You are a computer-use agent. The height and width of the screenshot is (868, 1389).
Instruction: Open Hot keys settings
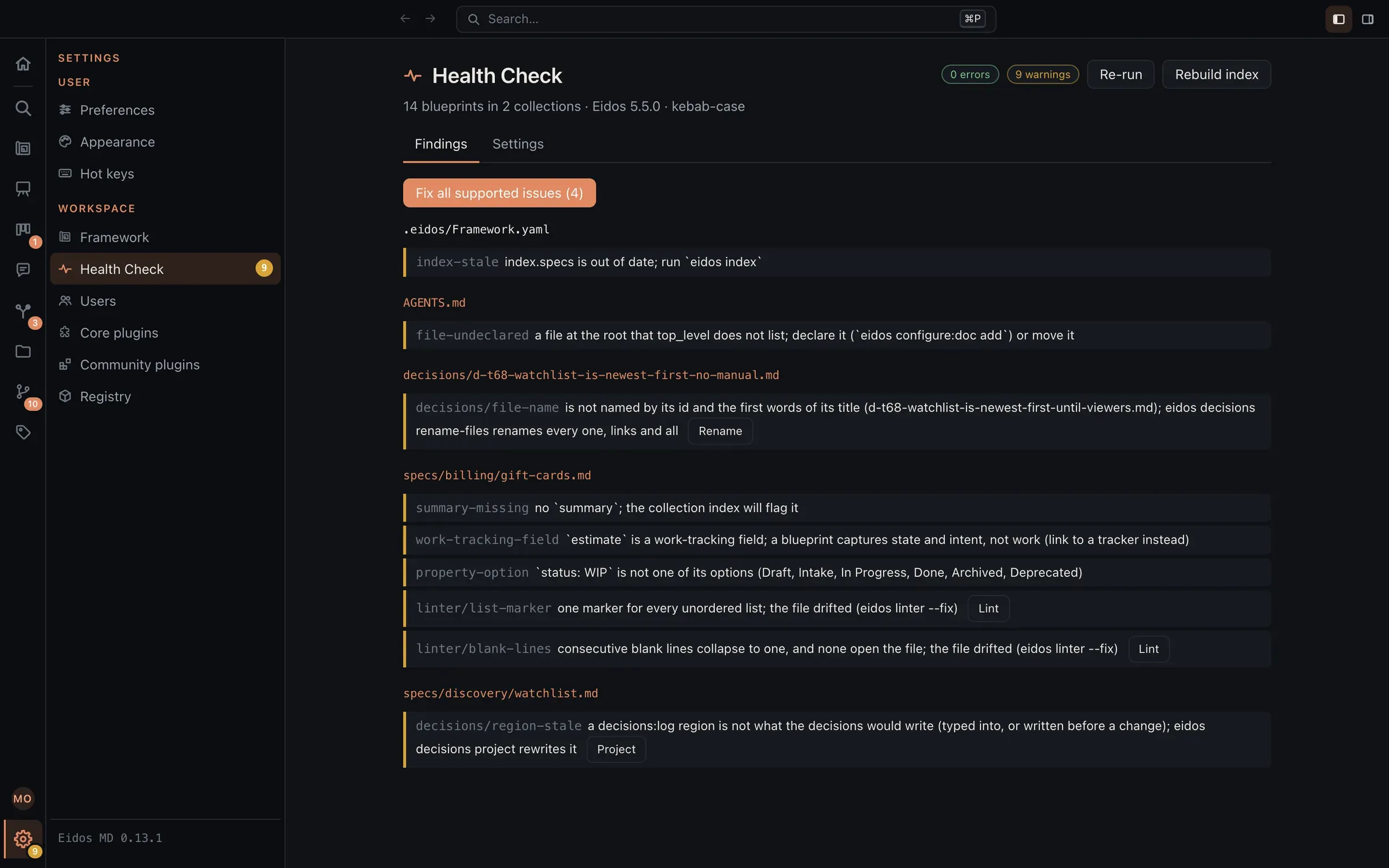click(165, 174)
